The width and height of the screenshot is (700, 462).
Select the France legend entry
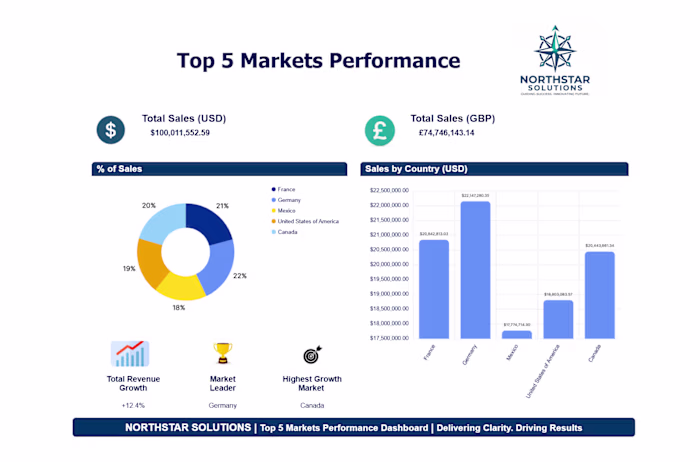coord(283,189)
